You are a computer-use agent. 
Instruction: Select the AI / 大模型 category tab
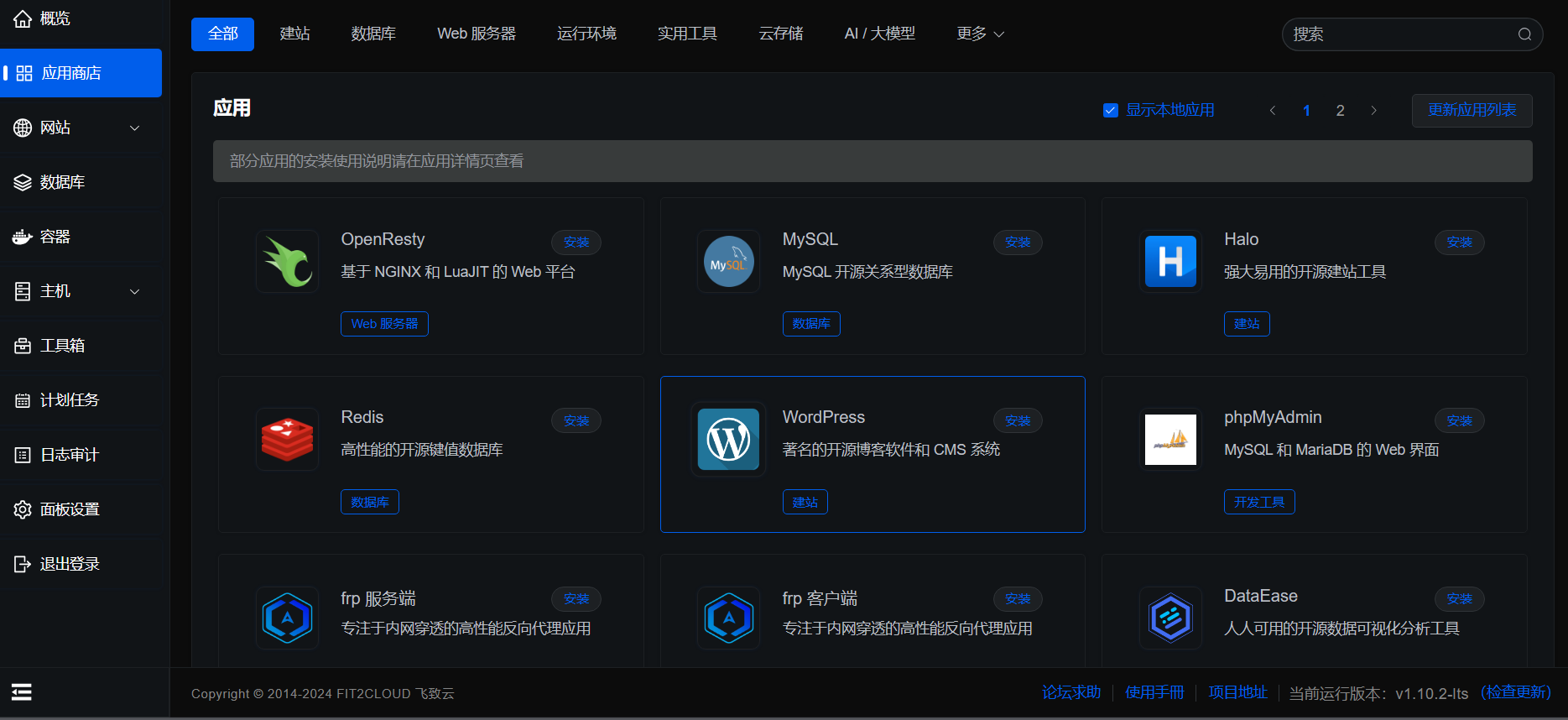tap(879, 34)
